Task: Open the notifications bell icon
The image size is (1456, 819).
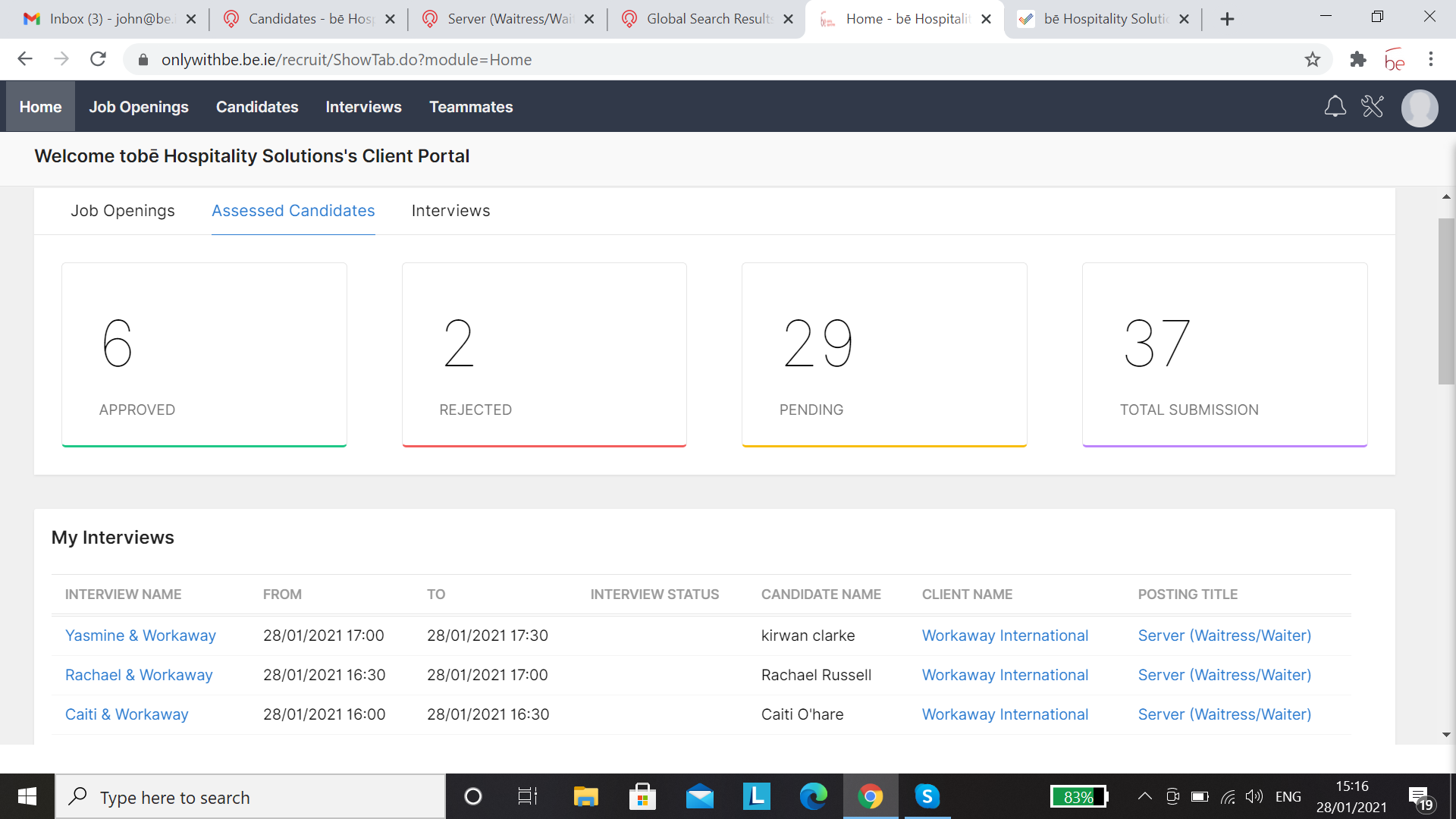Action: point(1335,107)
